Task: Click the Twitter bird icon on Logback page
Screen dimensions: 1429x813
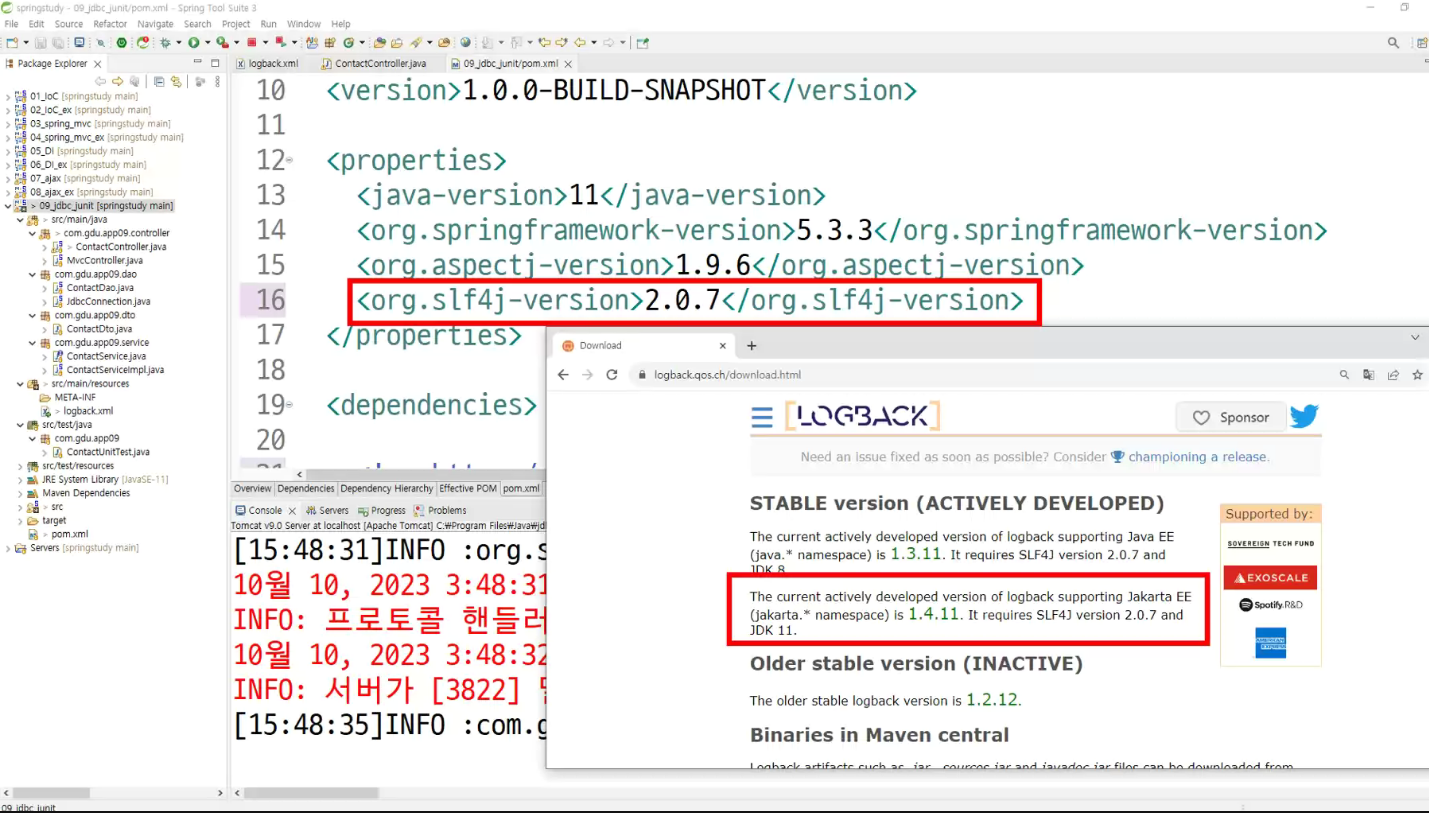Action: [1304, 417]
